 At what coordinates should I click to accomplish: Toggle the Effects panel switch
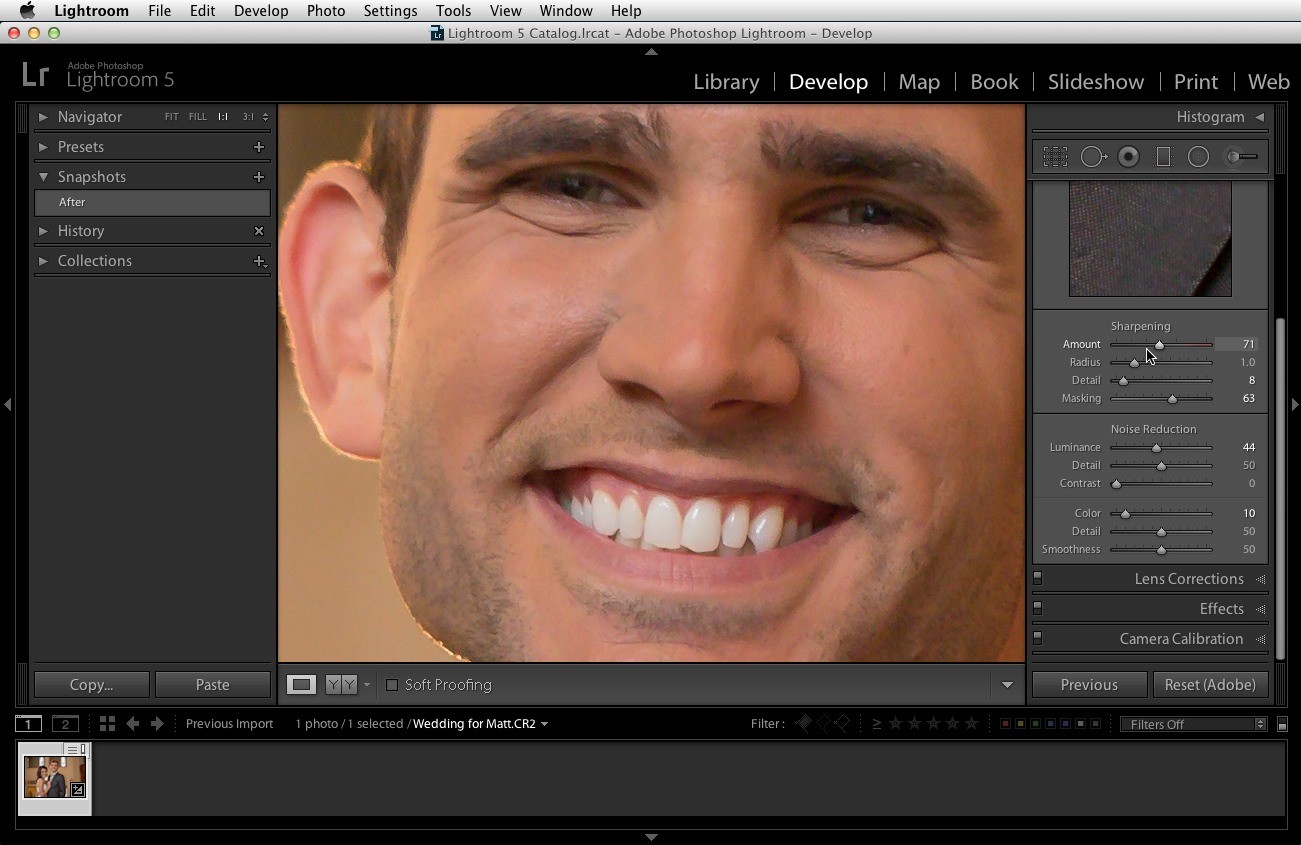coord(1038,609)
